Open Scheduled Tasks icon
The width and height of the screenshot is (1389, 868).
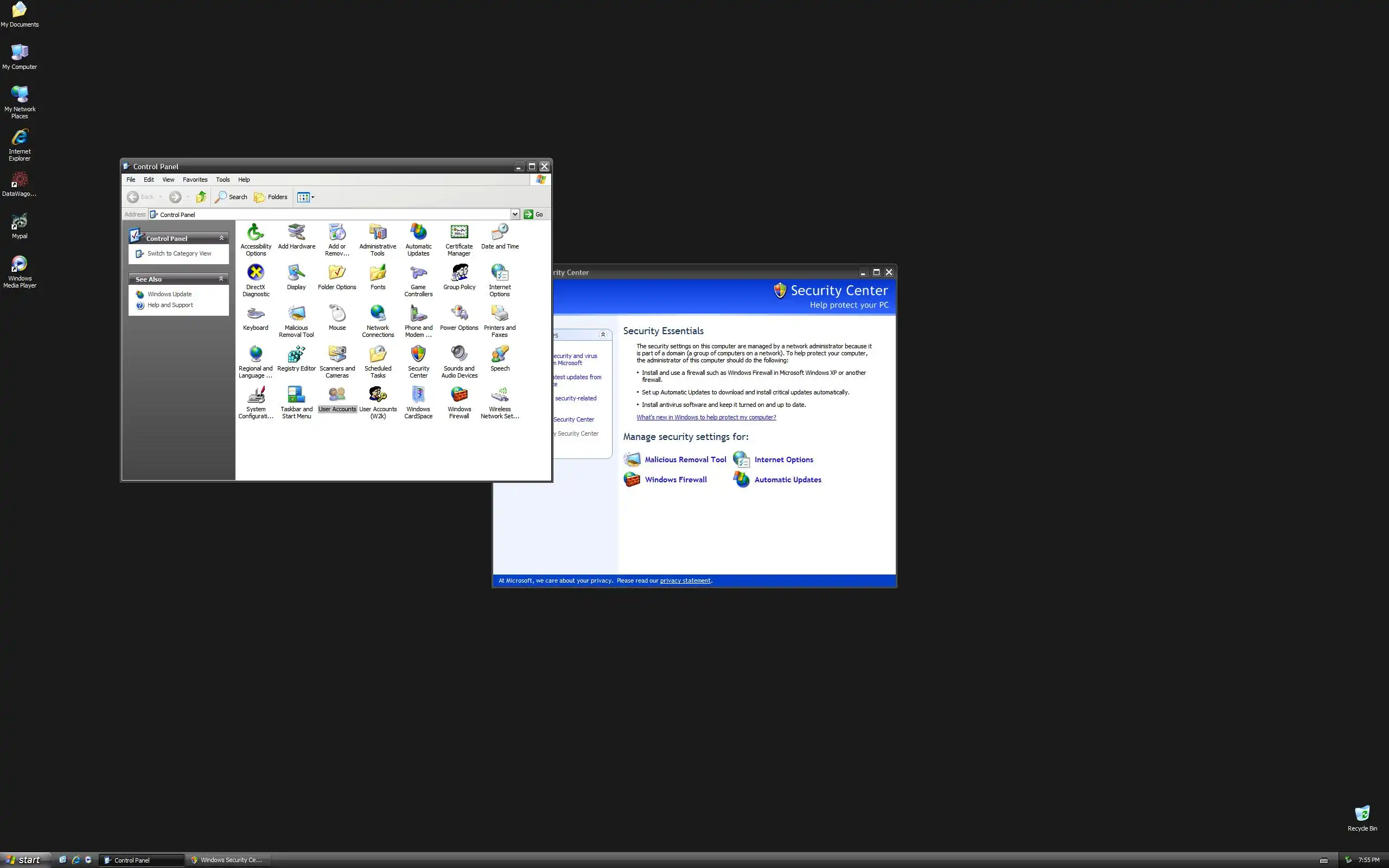point(378,355)
